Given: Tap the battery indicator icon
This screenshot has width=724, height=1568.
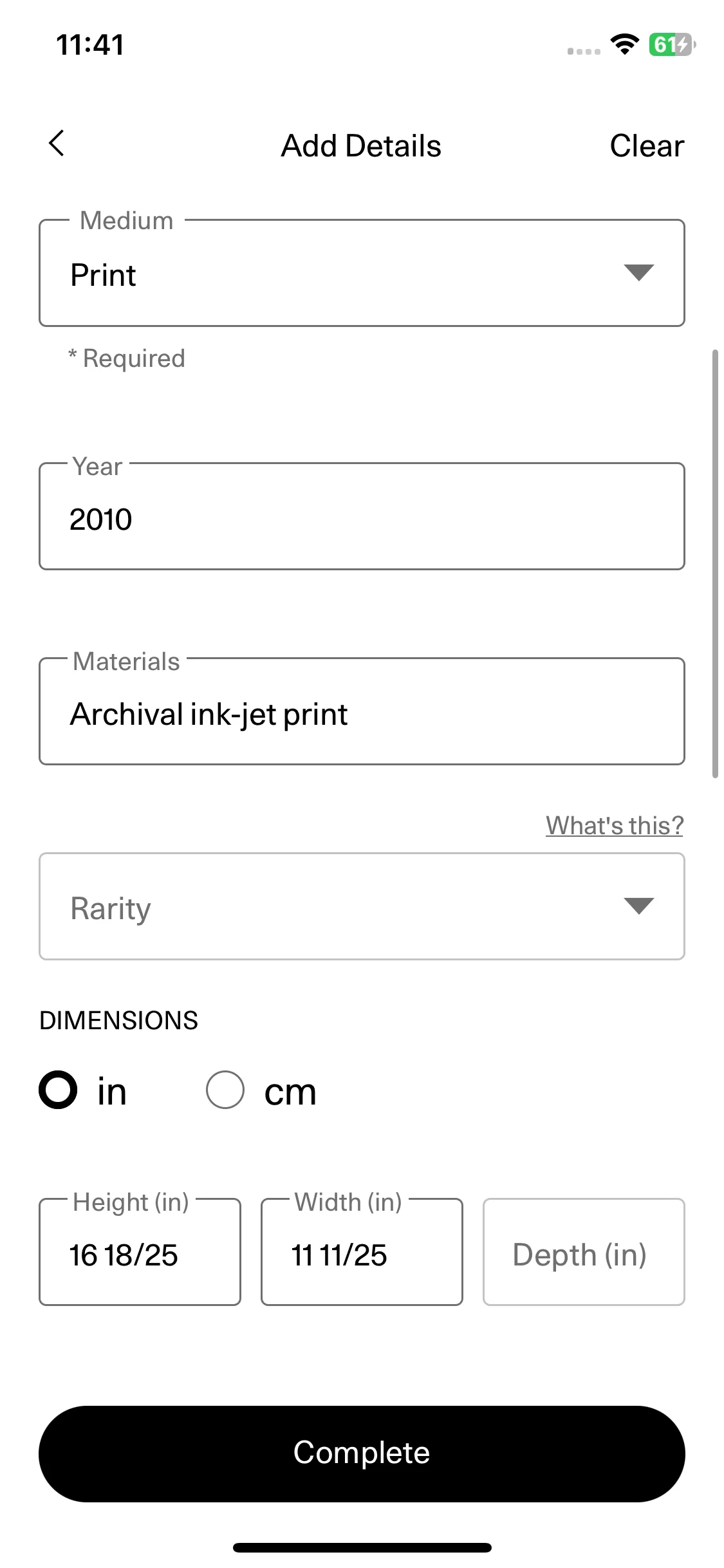Looking at the screenshot, I should 672,44.
